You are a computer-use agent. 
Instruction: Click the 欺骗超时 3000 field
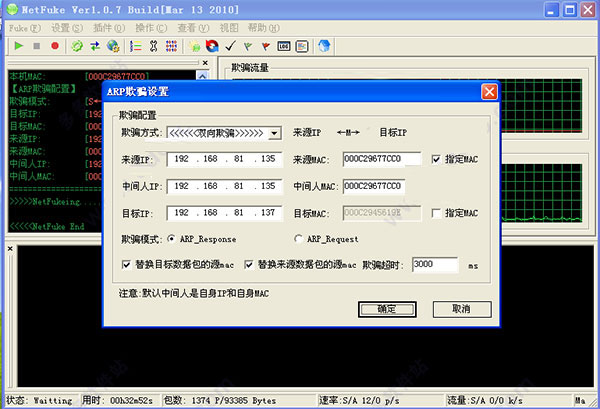(435, 265)
